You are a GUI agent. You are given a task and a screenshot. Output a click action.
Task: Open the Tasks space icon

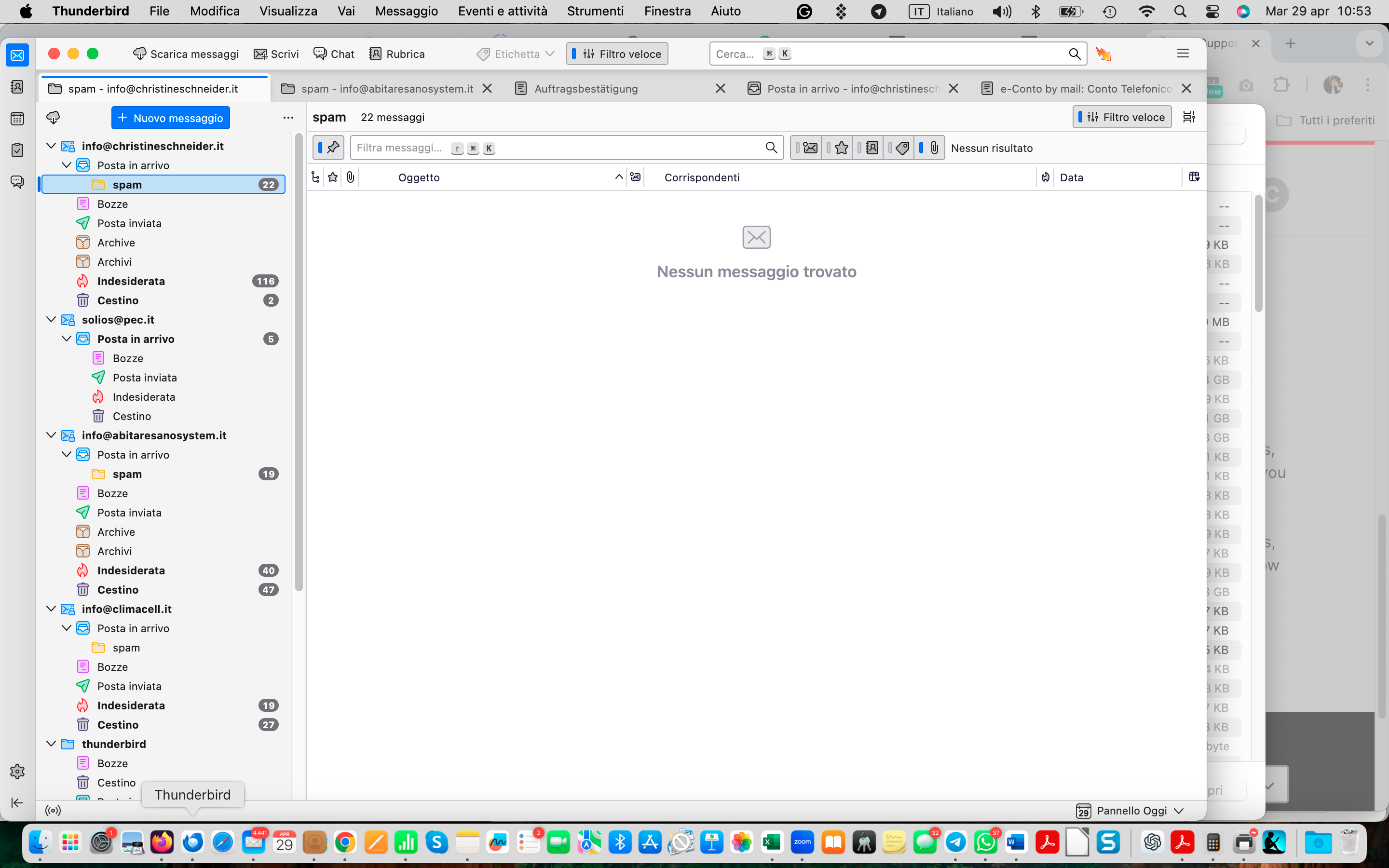pos(17,150)
